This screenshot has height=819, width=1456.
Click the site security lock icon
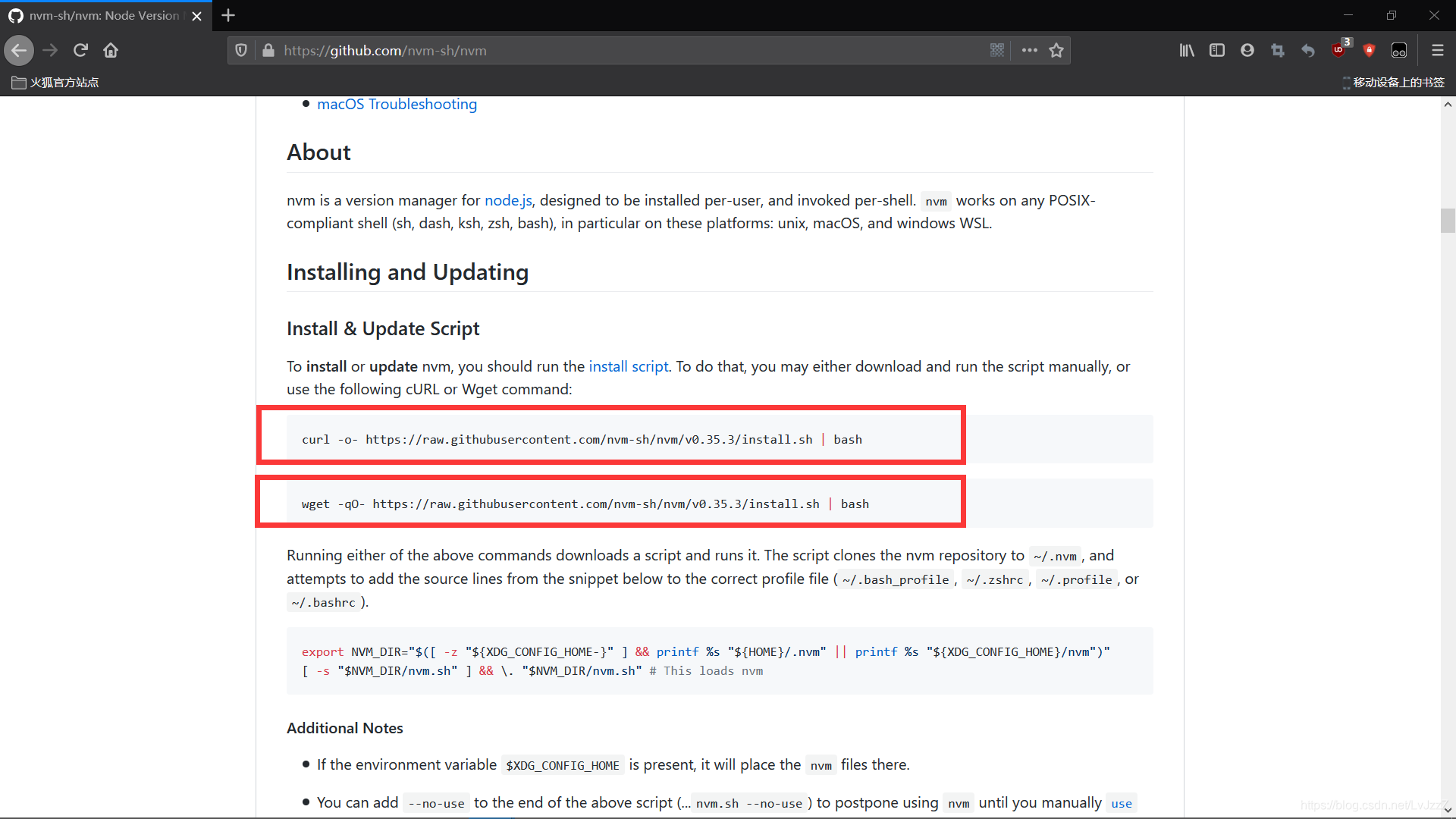click(x=268, y=50)
